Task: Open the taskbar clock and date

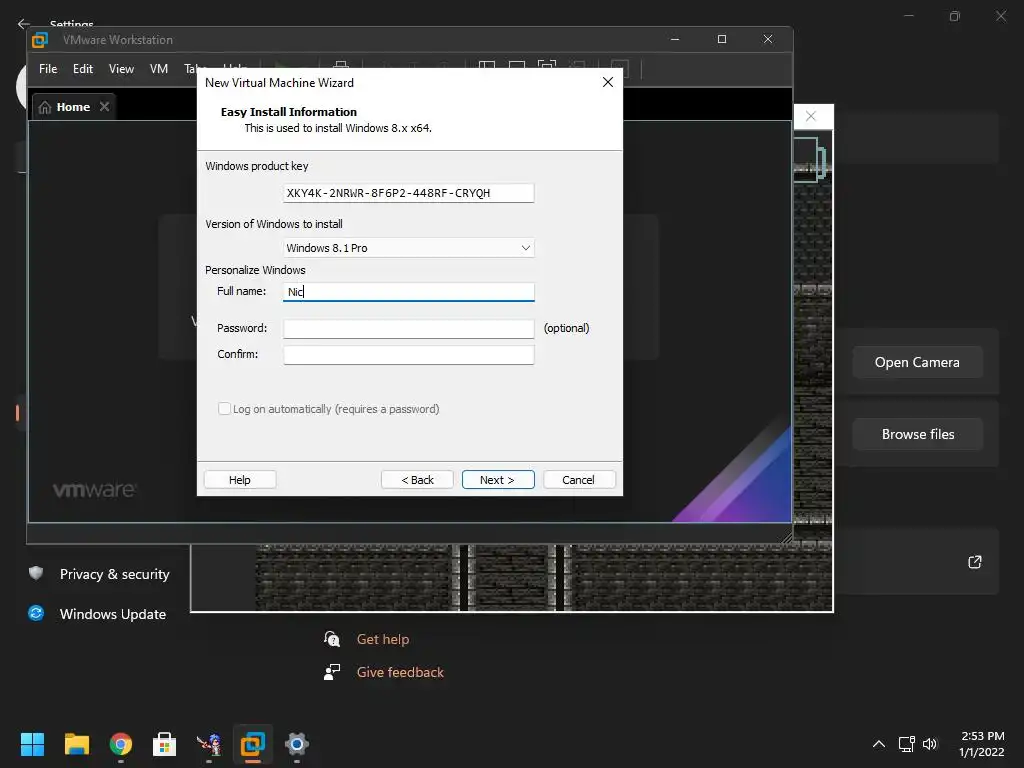Action: pos(982,744)
